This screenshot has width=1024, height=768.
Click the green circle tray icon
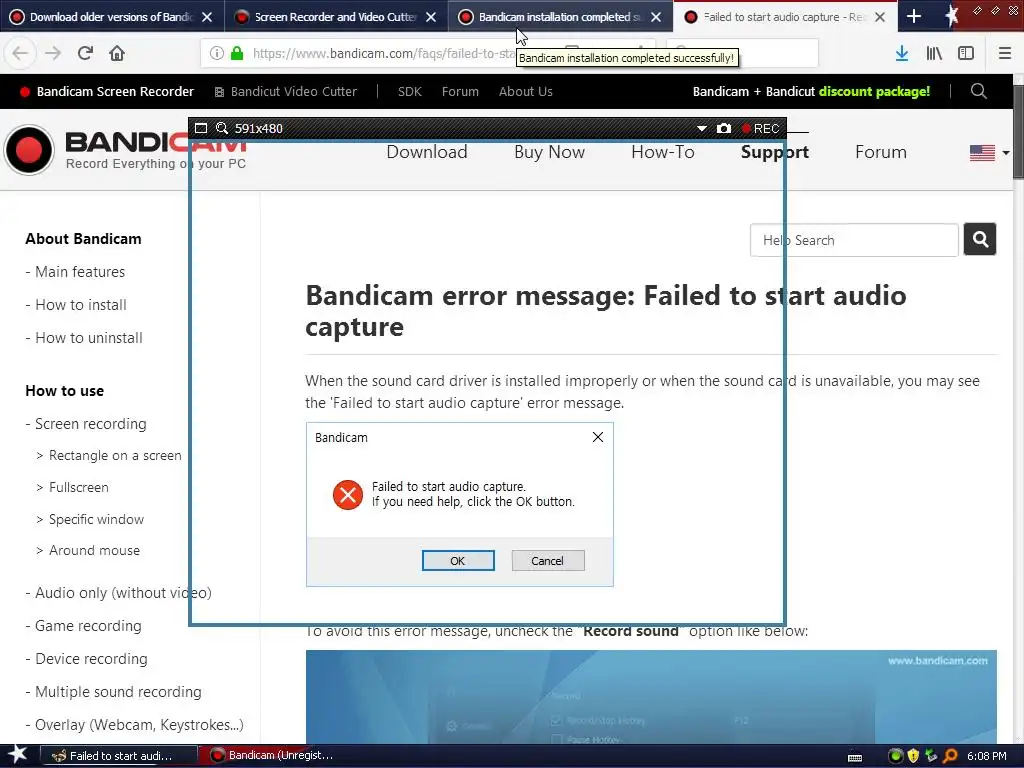tap(896, 756)
